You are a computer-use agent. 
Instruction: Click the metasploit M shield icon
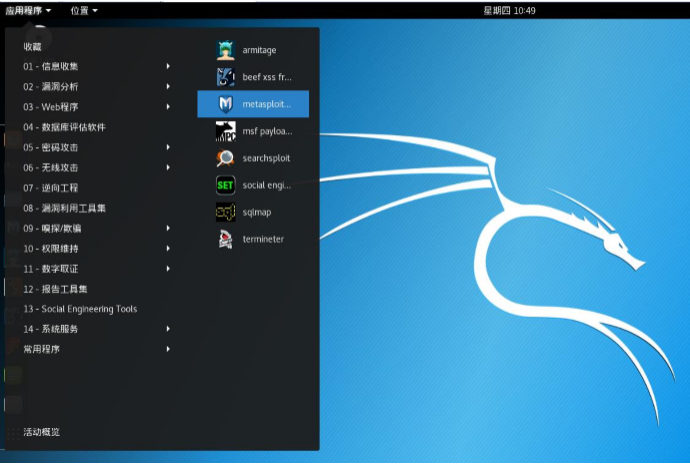click(226, 104)
